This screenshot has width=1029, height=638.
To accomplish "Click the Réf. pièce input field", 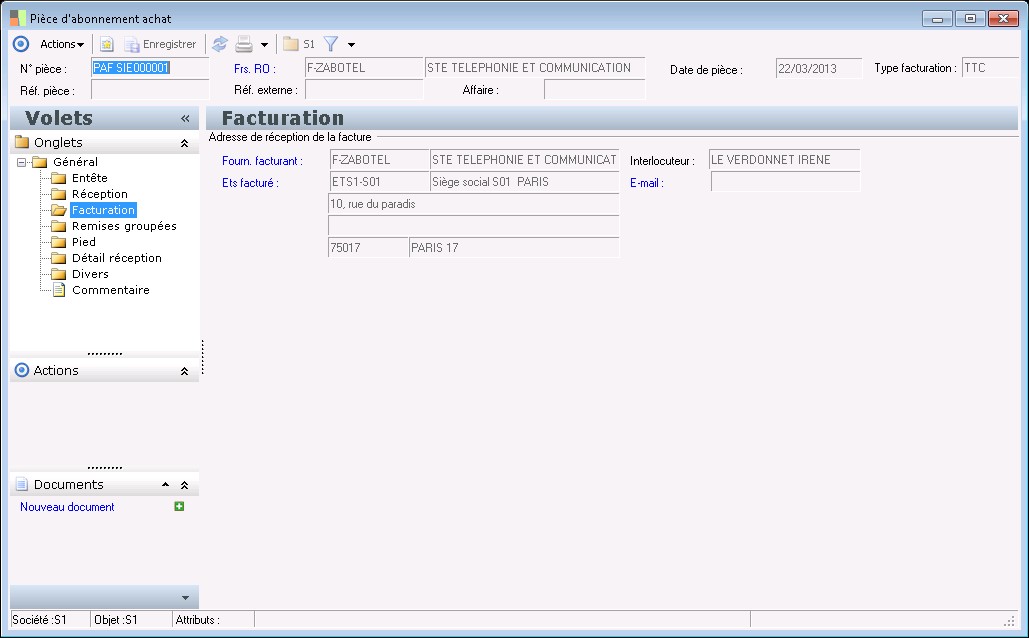I will [150, 90].
